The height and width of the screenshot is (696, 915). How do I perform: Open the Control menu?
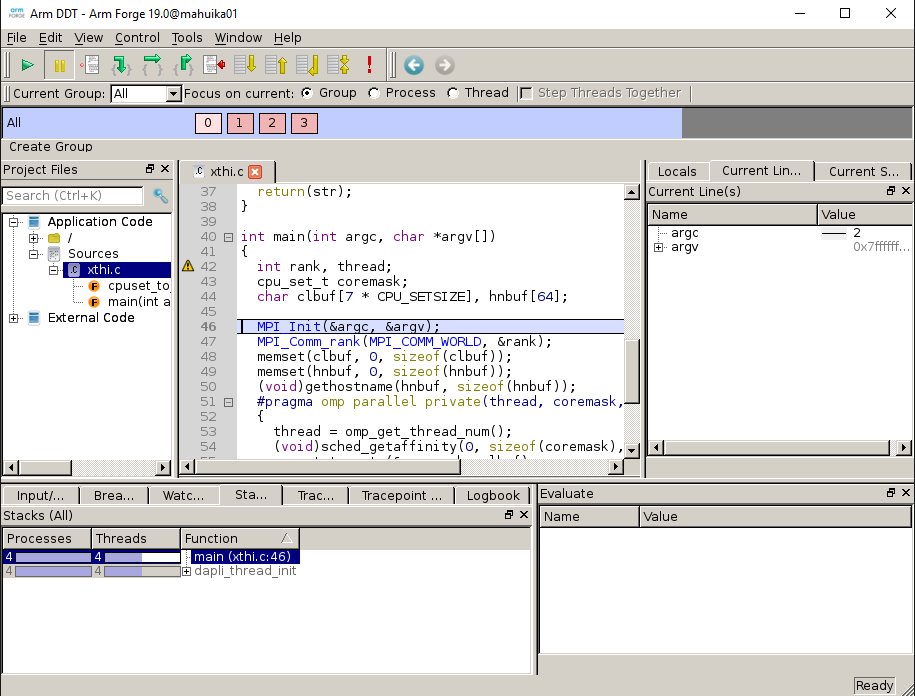click(138, 38)
